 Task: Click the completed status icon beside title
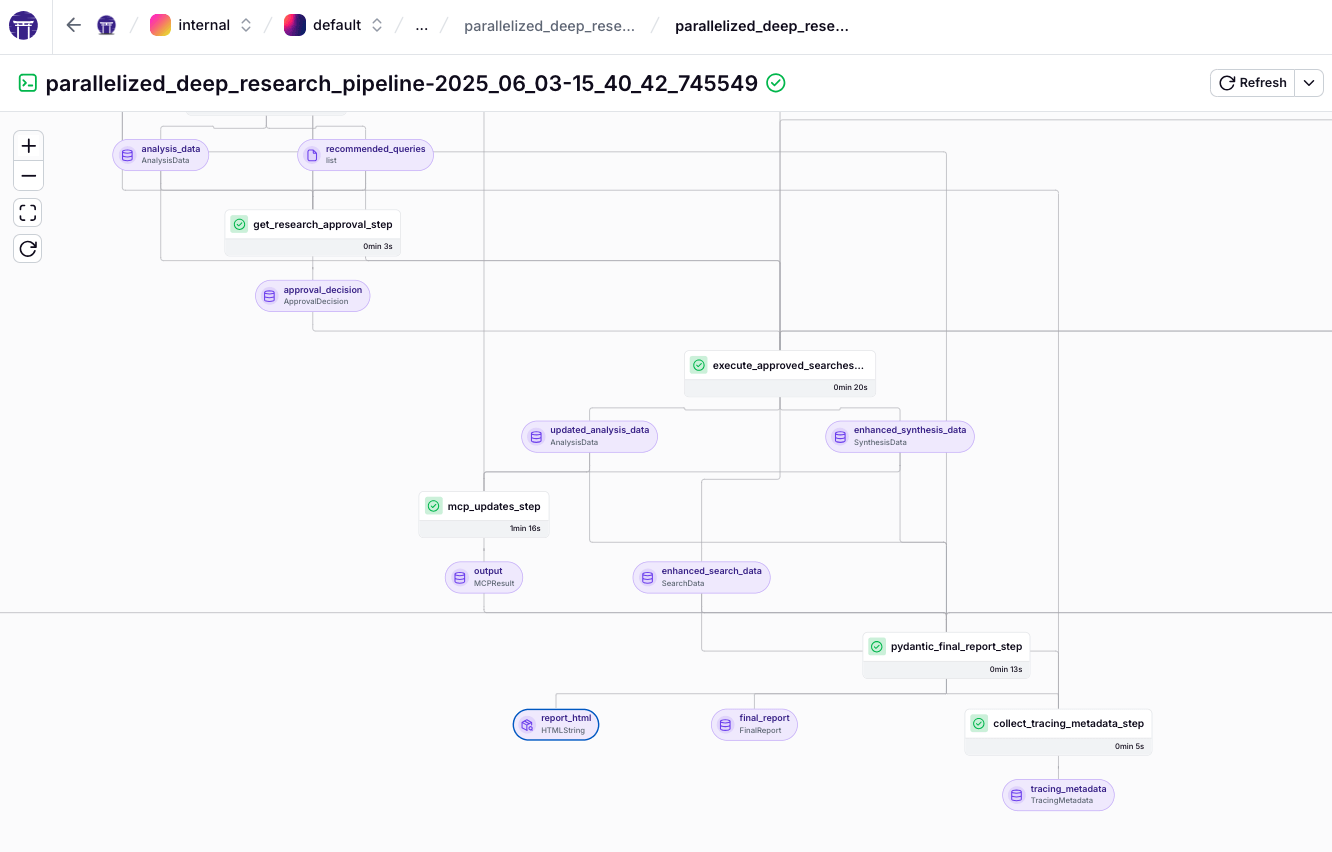pos(775,83)
